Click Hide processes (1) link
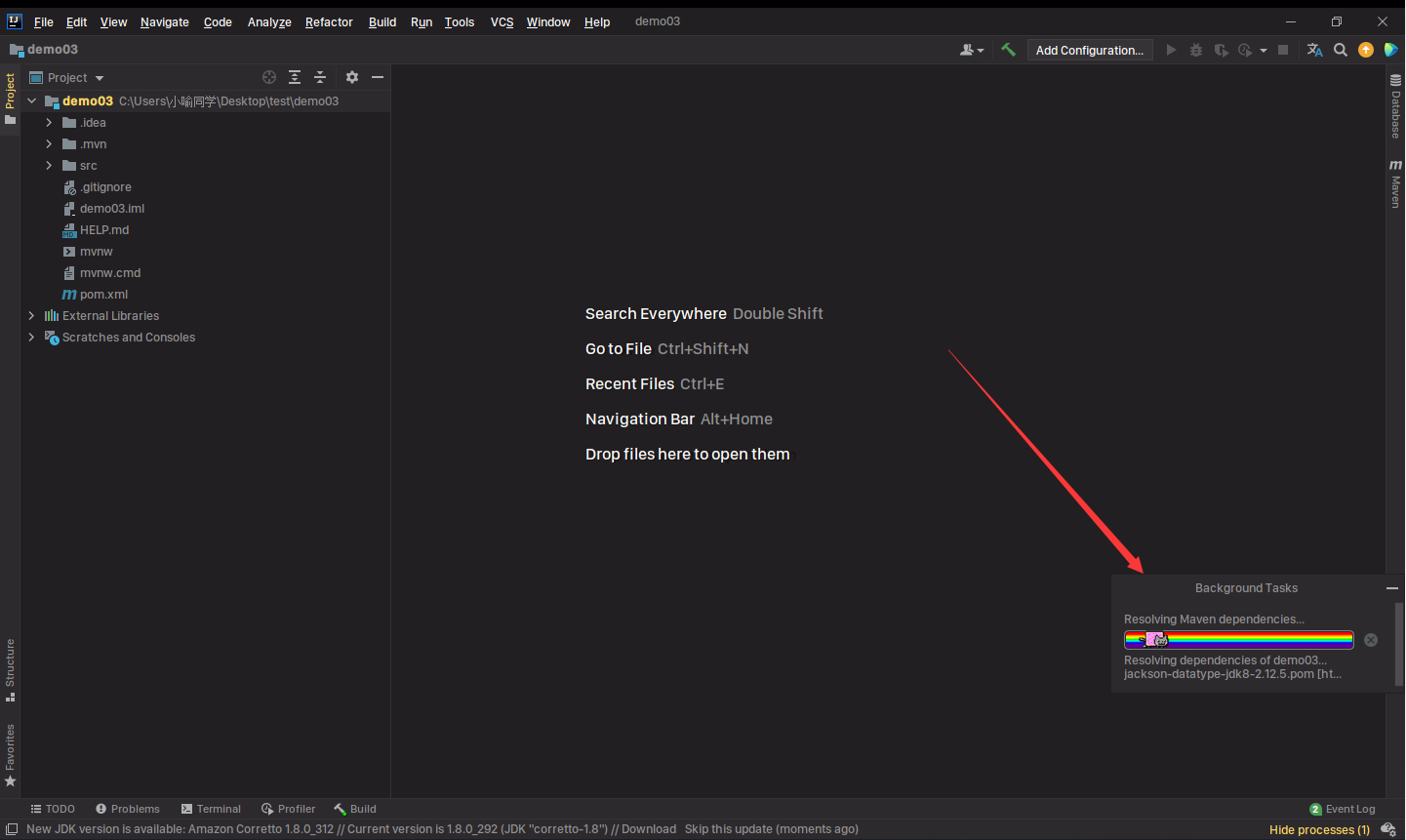This screenshot has height=840, width=1406. point(1319,830)
